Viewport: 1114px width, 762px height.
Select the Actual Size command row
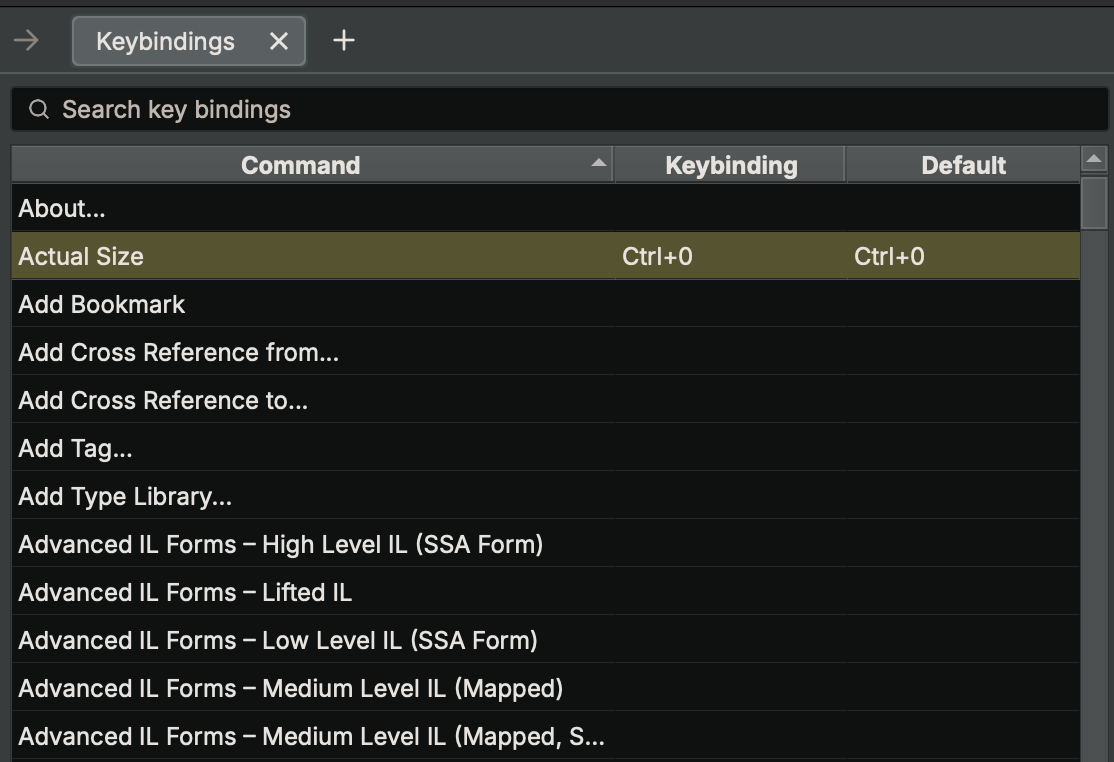(546, 256)
